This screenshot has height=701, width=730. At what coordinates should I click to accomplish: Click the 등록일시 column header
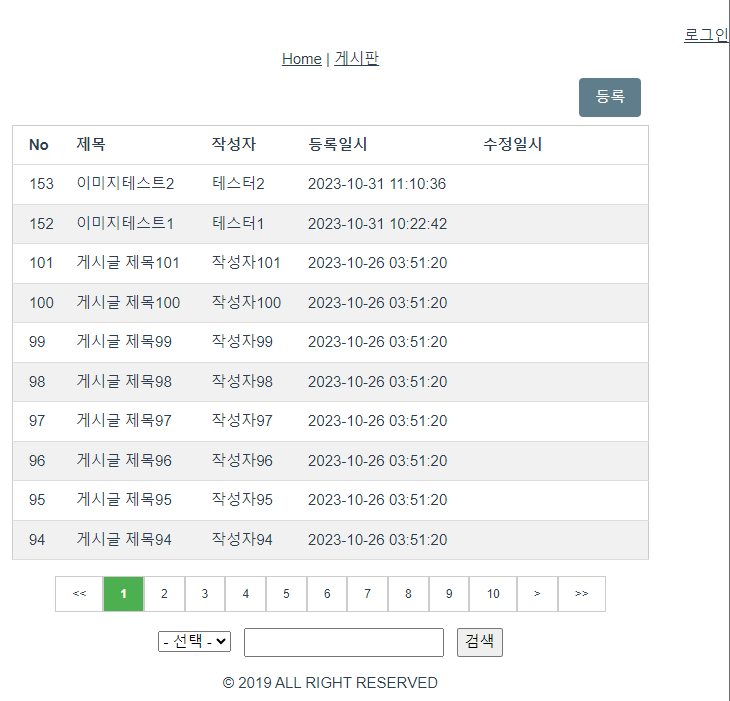[338, 144]
